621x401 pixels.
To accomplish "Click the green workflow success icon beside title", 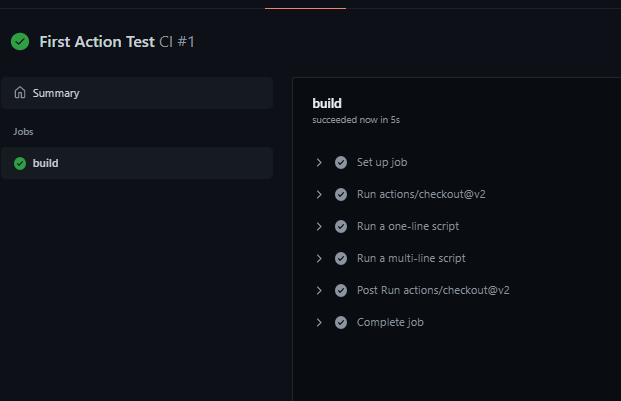I will click(20, 42).
